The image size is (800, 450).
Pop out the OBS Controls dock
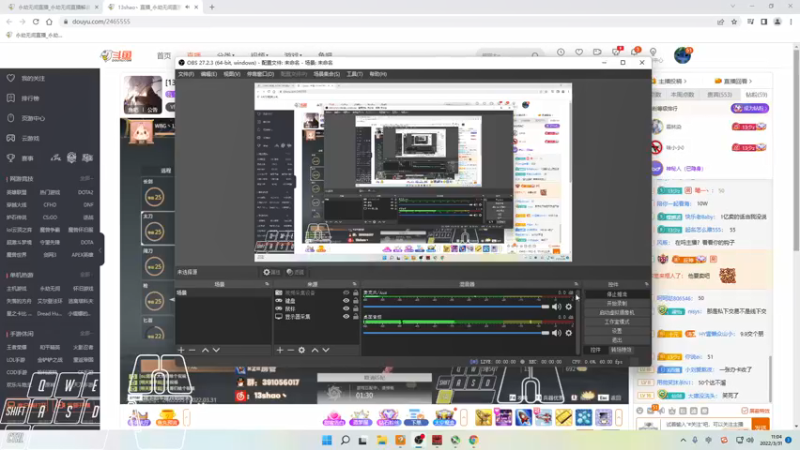click(646, 284)
